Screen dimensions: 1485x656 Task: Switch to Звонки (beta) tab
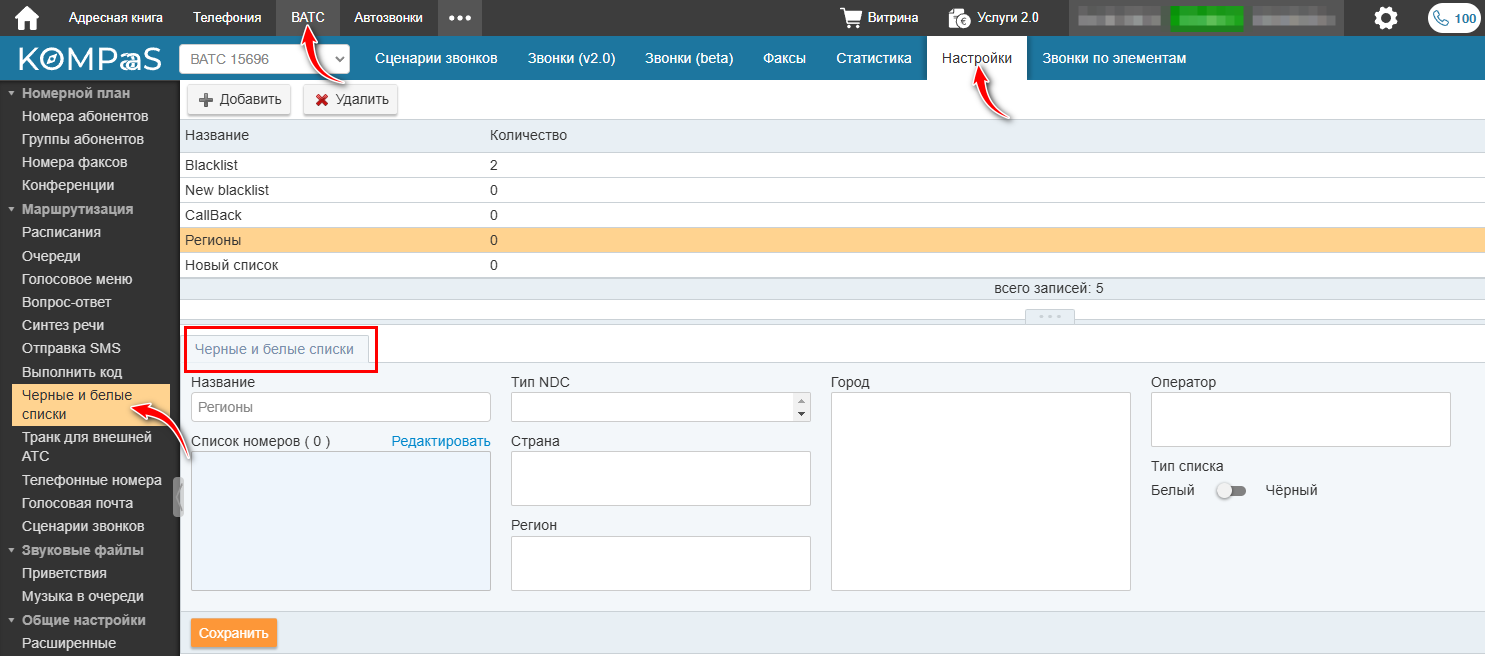(x=689, y=58)
